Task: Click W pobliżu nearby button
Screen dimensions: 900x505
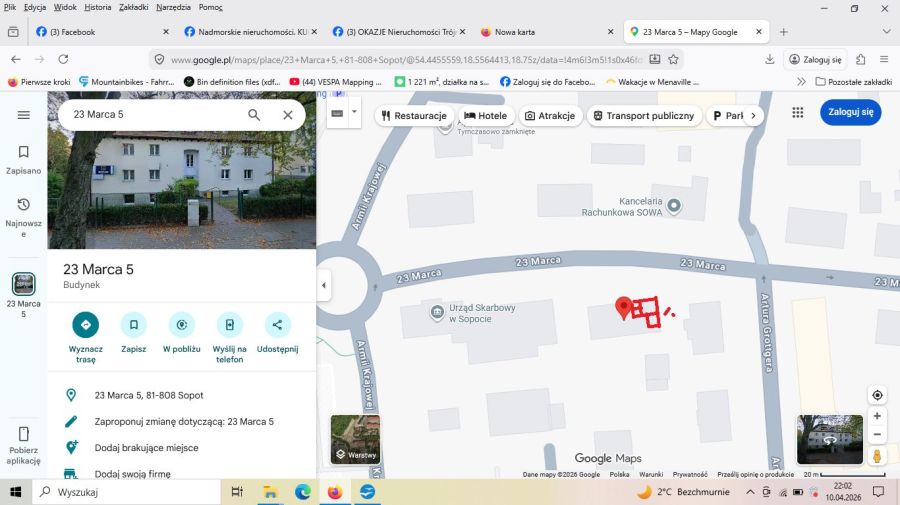Action: [x=181, y=325]
